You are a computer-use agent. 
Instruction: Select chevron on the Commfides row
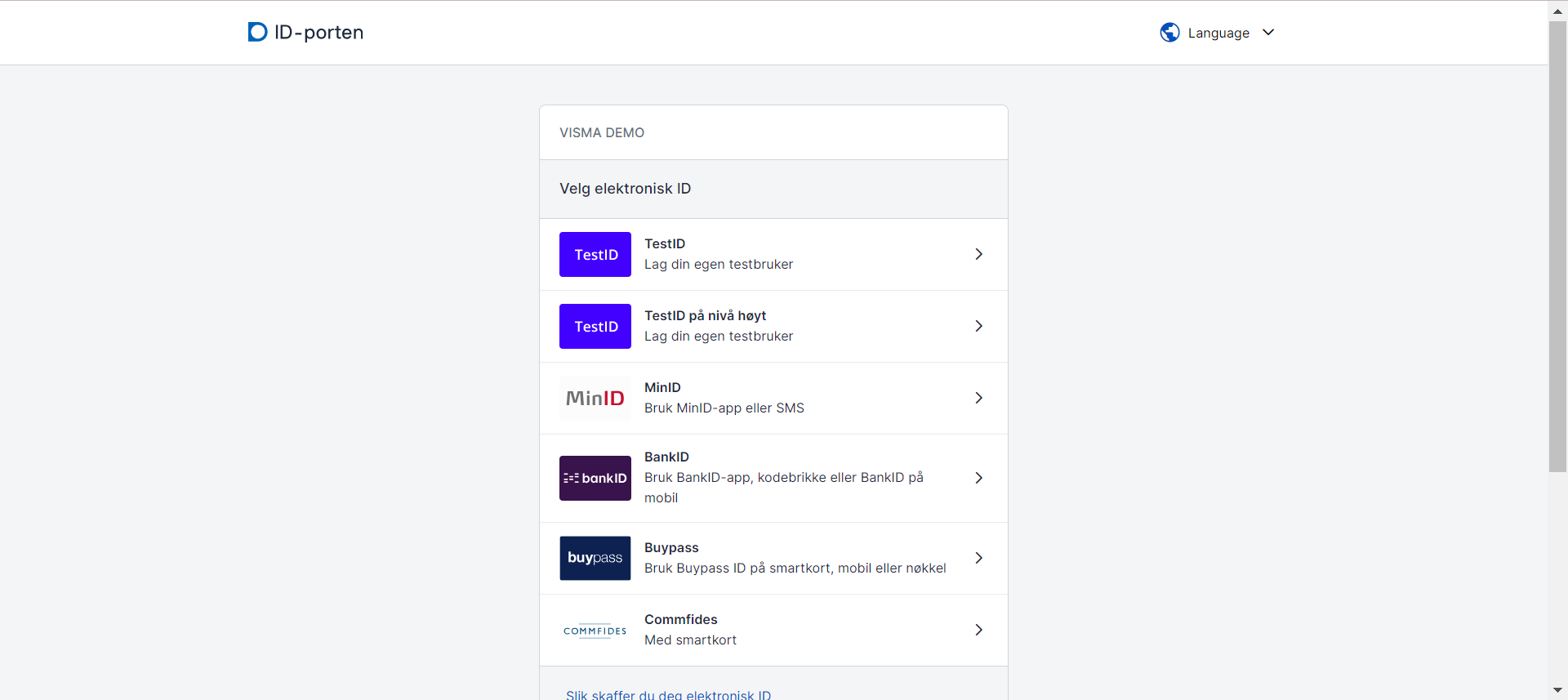[978, 630]
